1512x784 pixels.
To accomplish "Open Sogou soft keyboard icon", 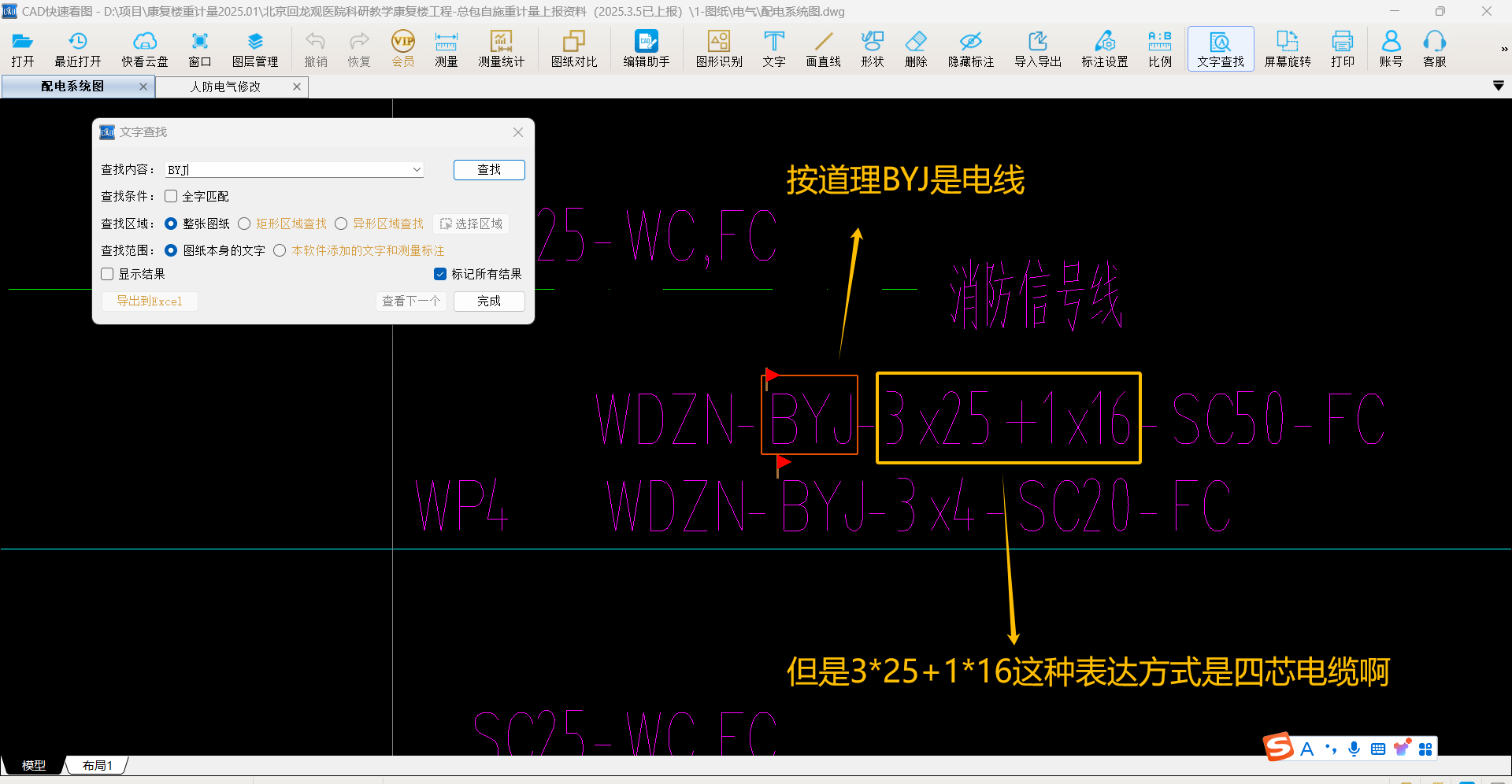I will tap(1378, 749).
